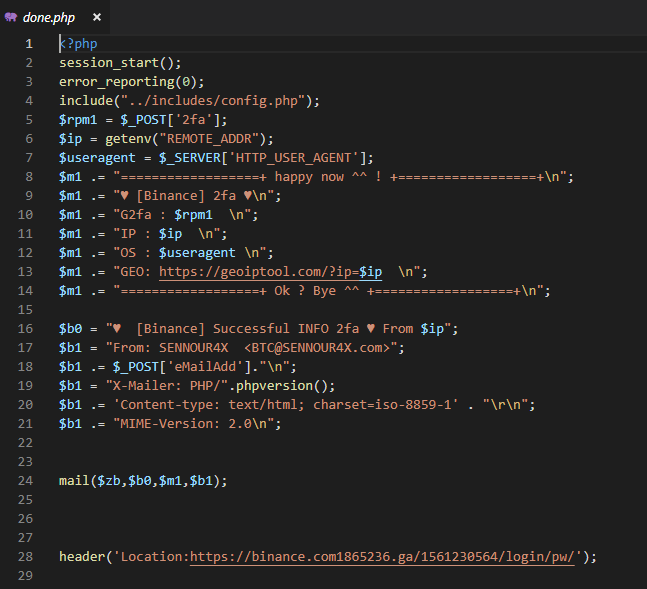Click the "../includes/config.php" string

[x=213, y=101]
